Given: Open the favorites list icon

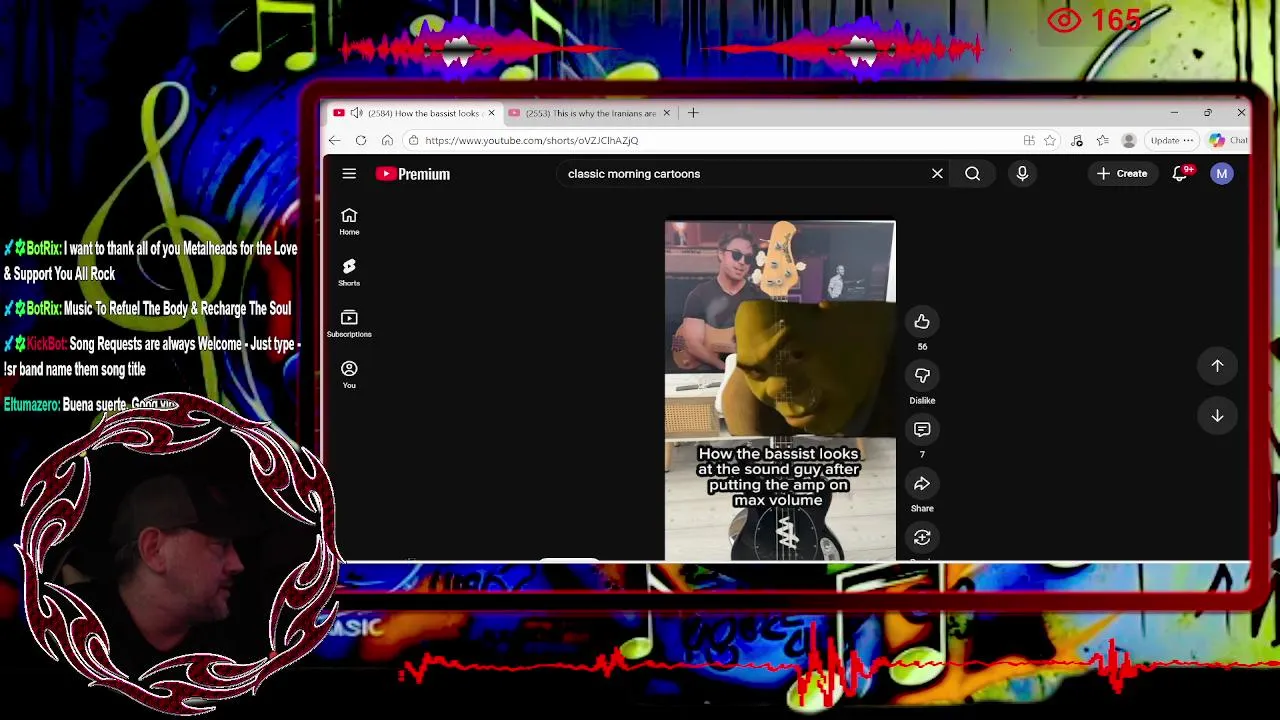Looking at the screenshot, I should tap(1102, 140).
